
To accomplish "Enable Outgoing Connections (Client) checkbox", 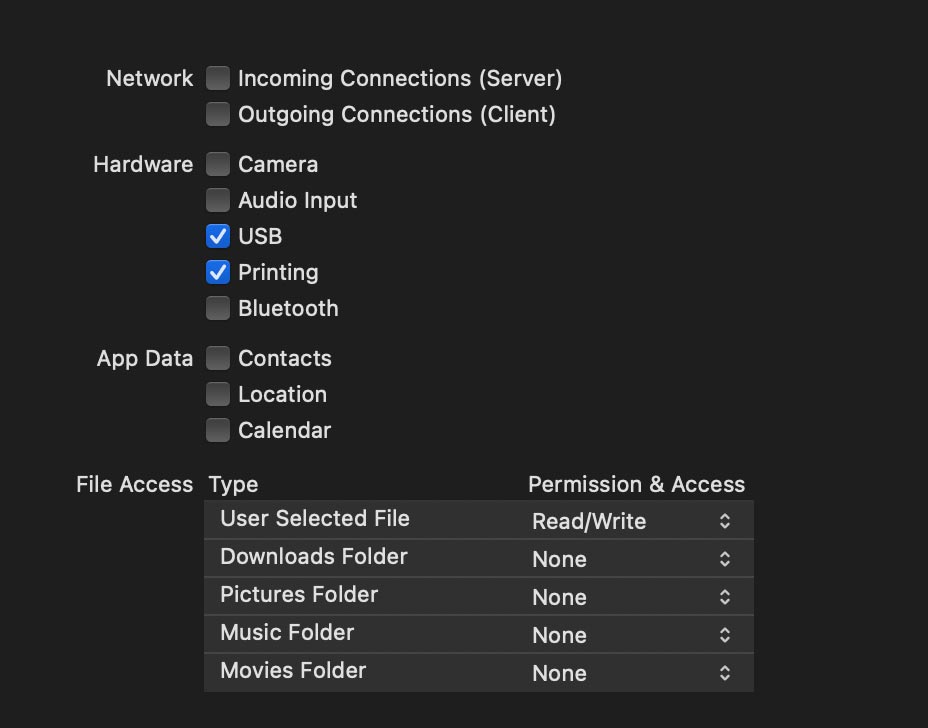I will tap(218, 114).
